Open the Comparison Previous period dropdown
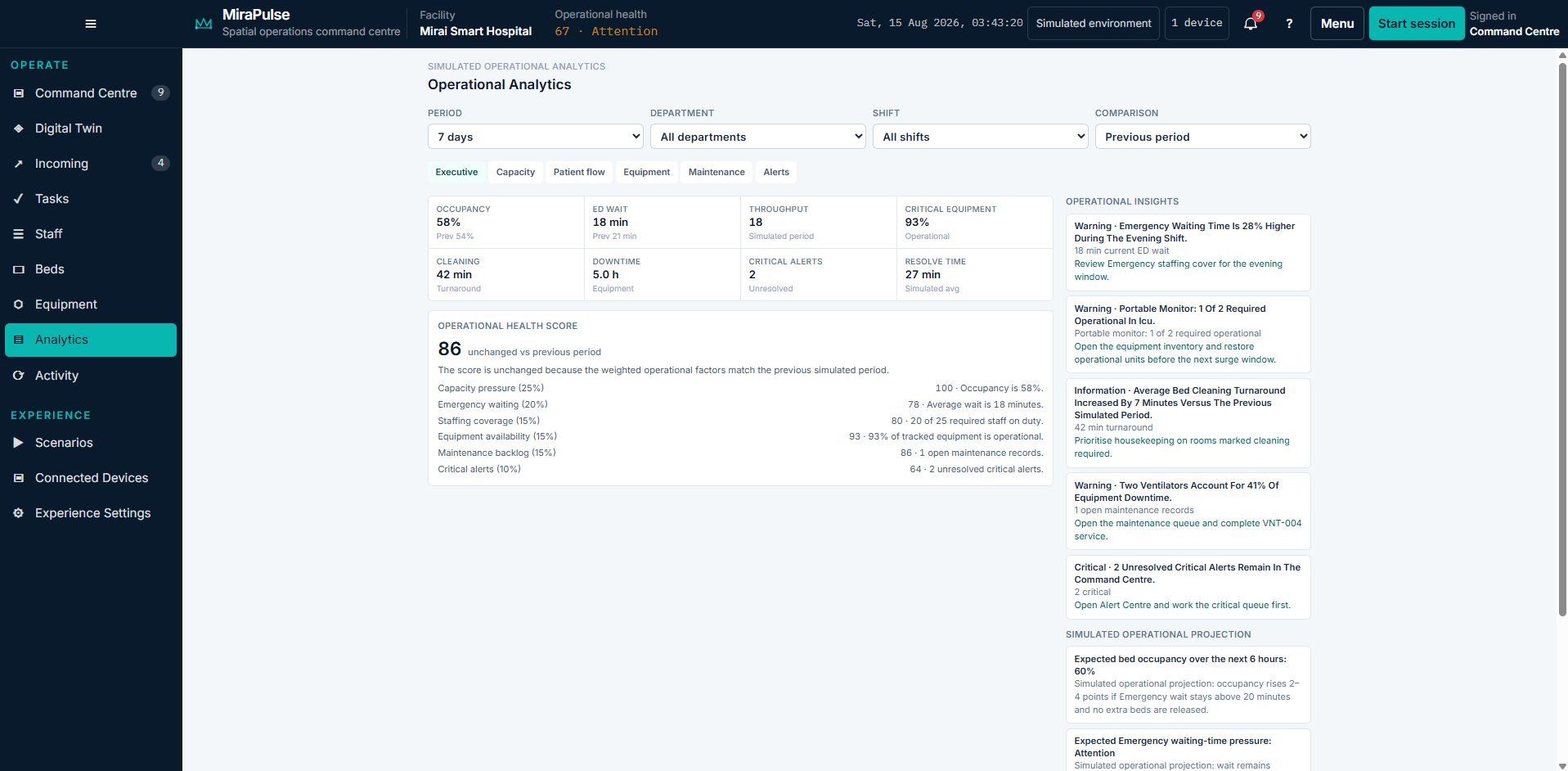 (1203, 137)
